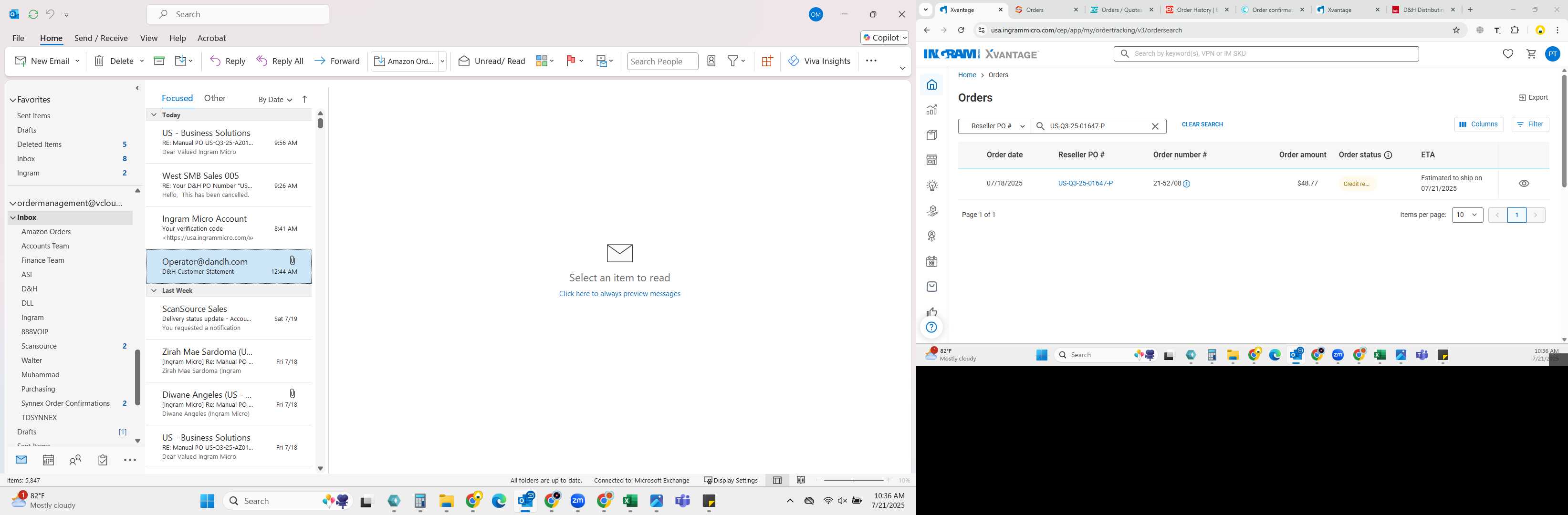Viewport: 1568px width, 515px height.
Task: Open the Filter button on Orders page
Action: pos(1530,124)
